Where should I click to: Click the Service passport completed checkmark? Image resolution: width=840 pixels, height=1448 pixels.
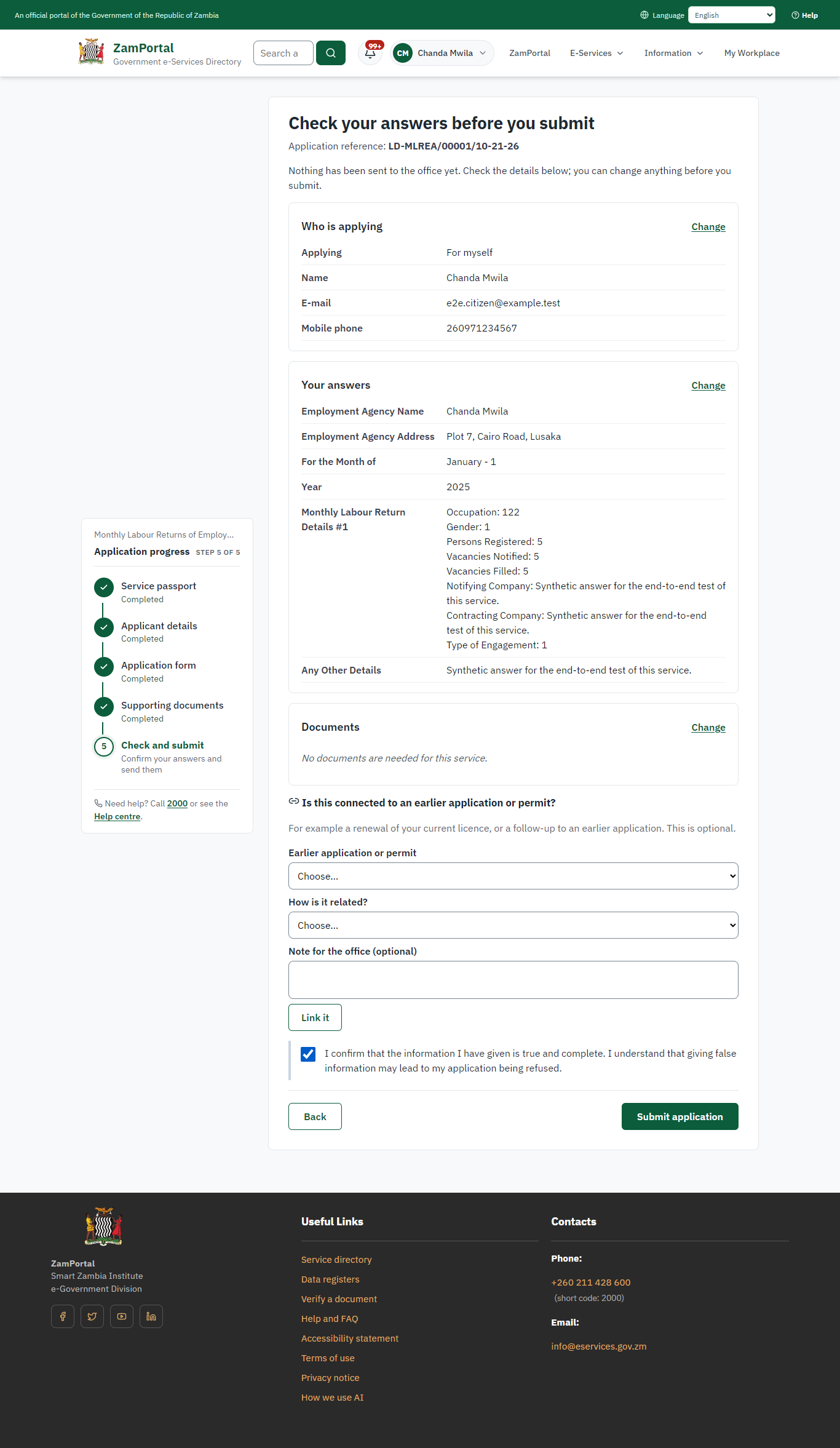pyautogui.click(x=104, y=587)
